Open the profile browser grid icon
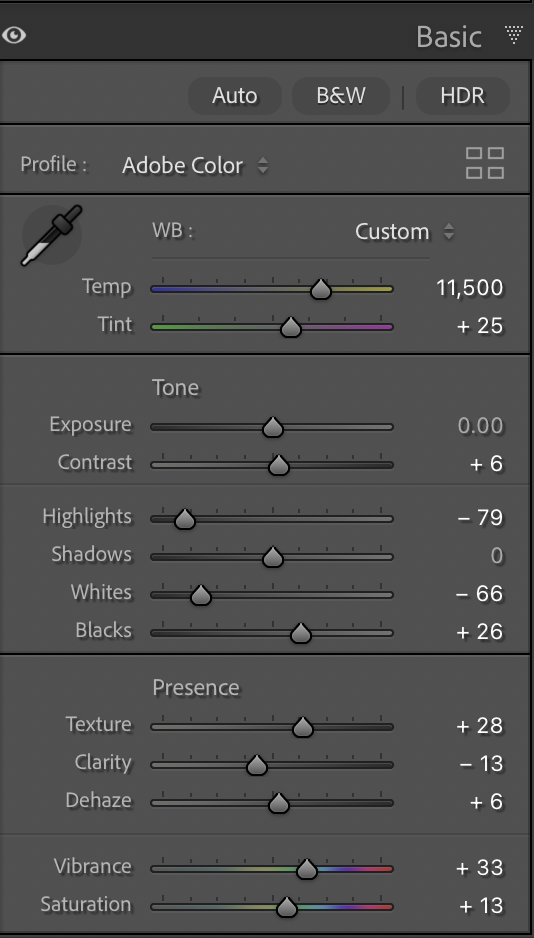The width and height of the screenshot is (534, 938). pos(485,163)
